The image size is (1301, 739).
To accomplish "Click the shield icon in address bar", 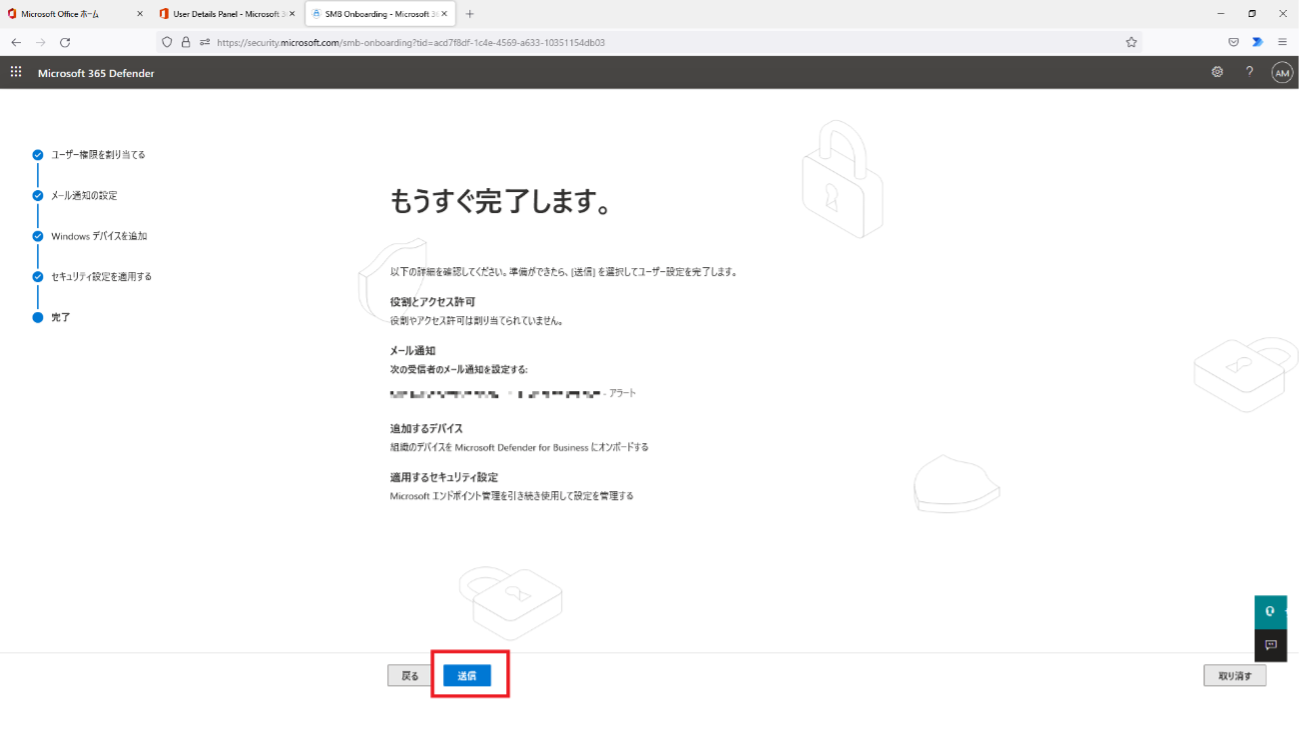I will (167, 43).
